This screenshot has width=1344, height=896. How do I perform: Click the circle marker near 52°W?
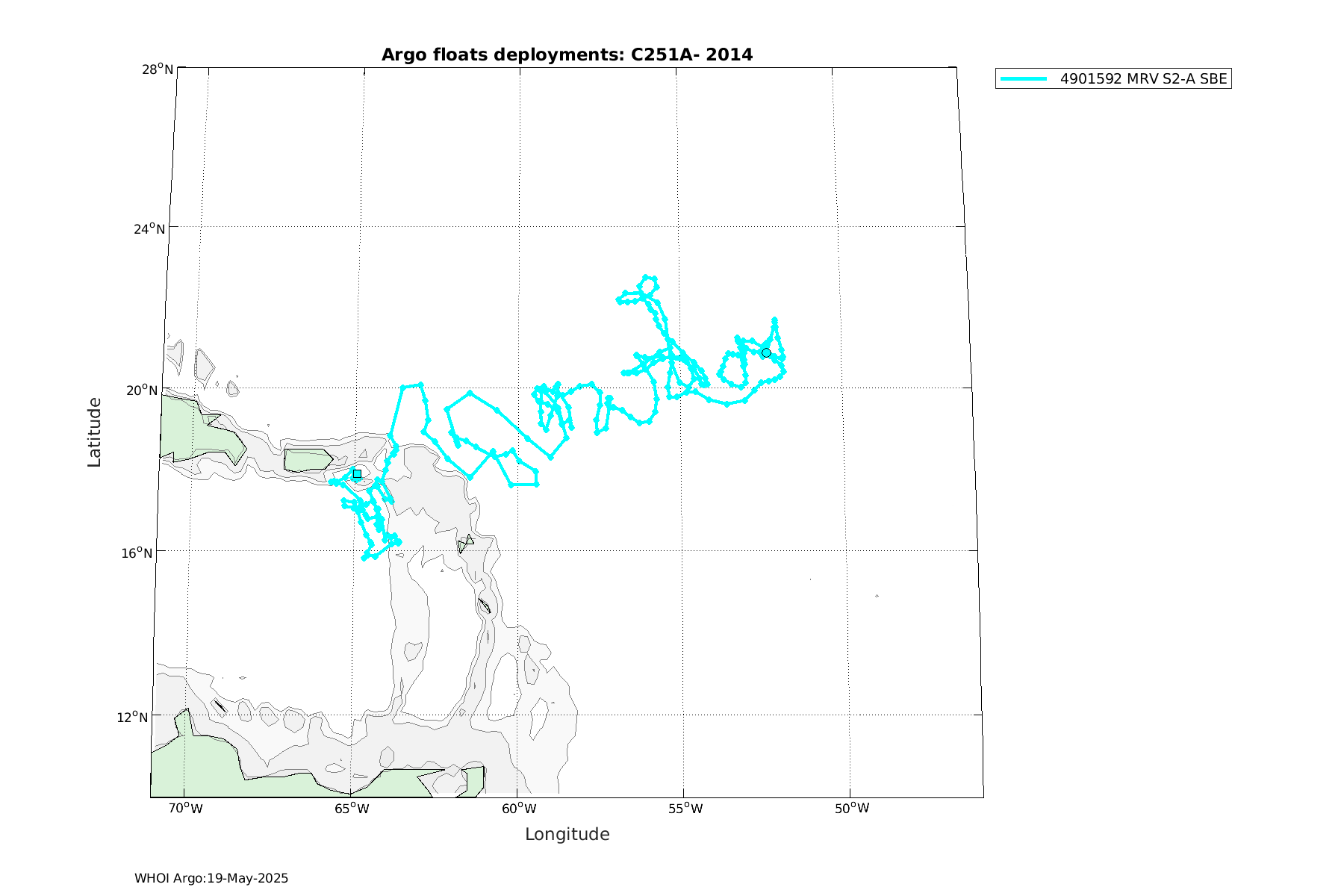pos(766,352)
